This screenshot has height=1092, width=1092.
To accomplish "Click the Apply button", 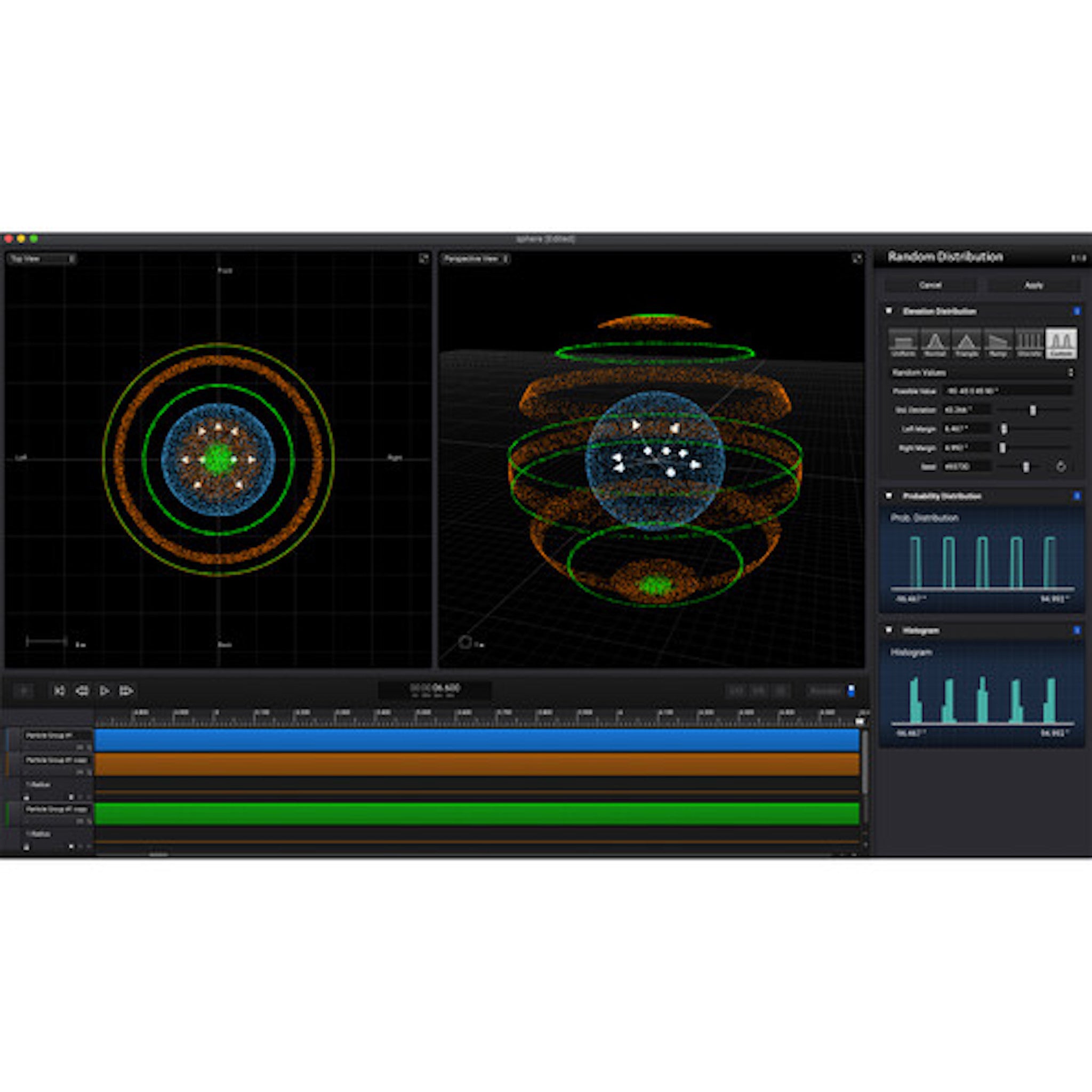I will click(x=1033, y=285).
